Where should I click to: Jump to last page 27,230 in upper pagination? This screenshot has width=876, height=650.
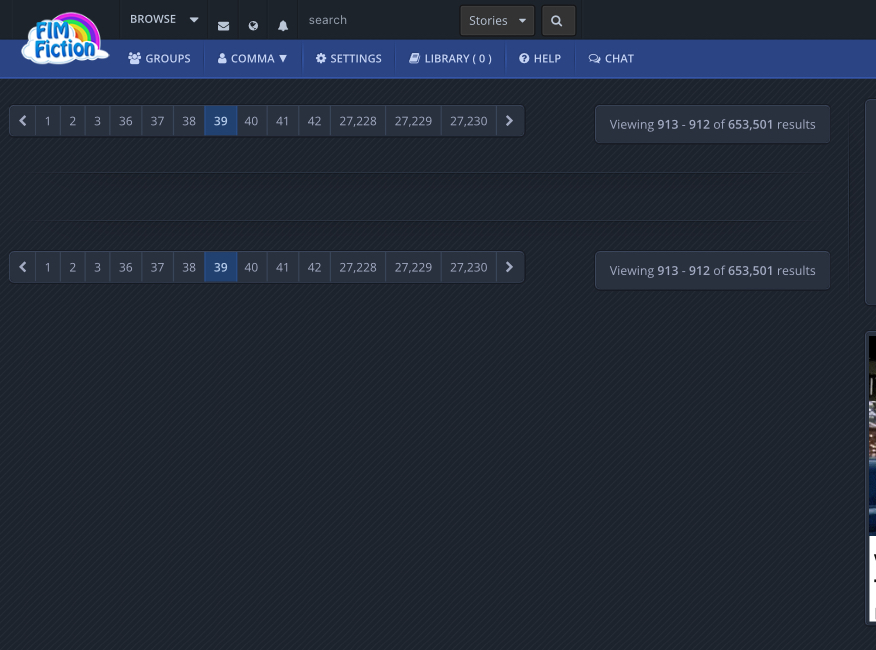(x=469, y=121)
